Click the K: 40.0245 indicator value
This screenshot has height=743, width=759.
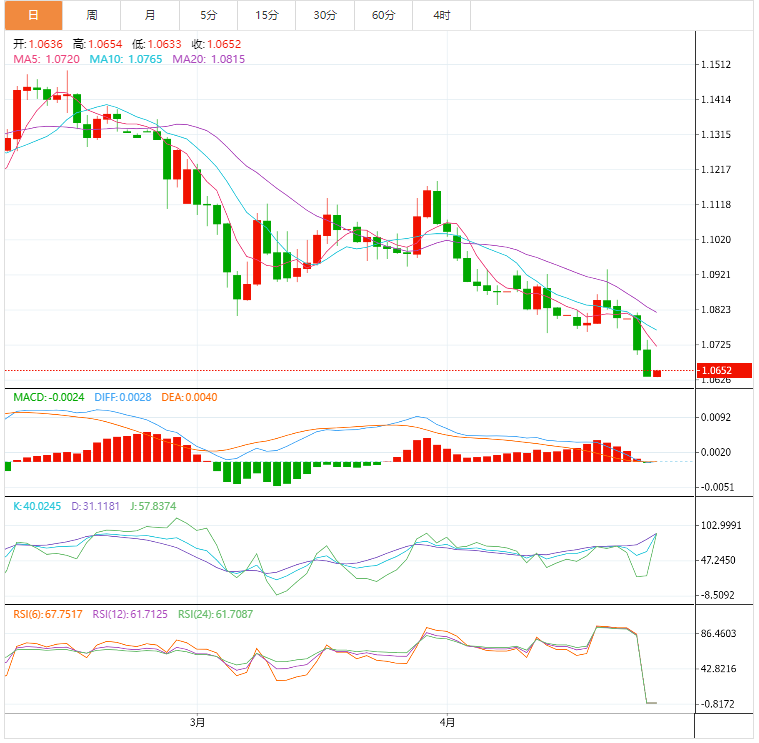[x=37, y=506]
